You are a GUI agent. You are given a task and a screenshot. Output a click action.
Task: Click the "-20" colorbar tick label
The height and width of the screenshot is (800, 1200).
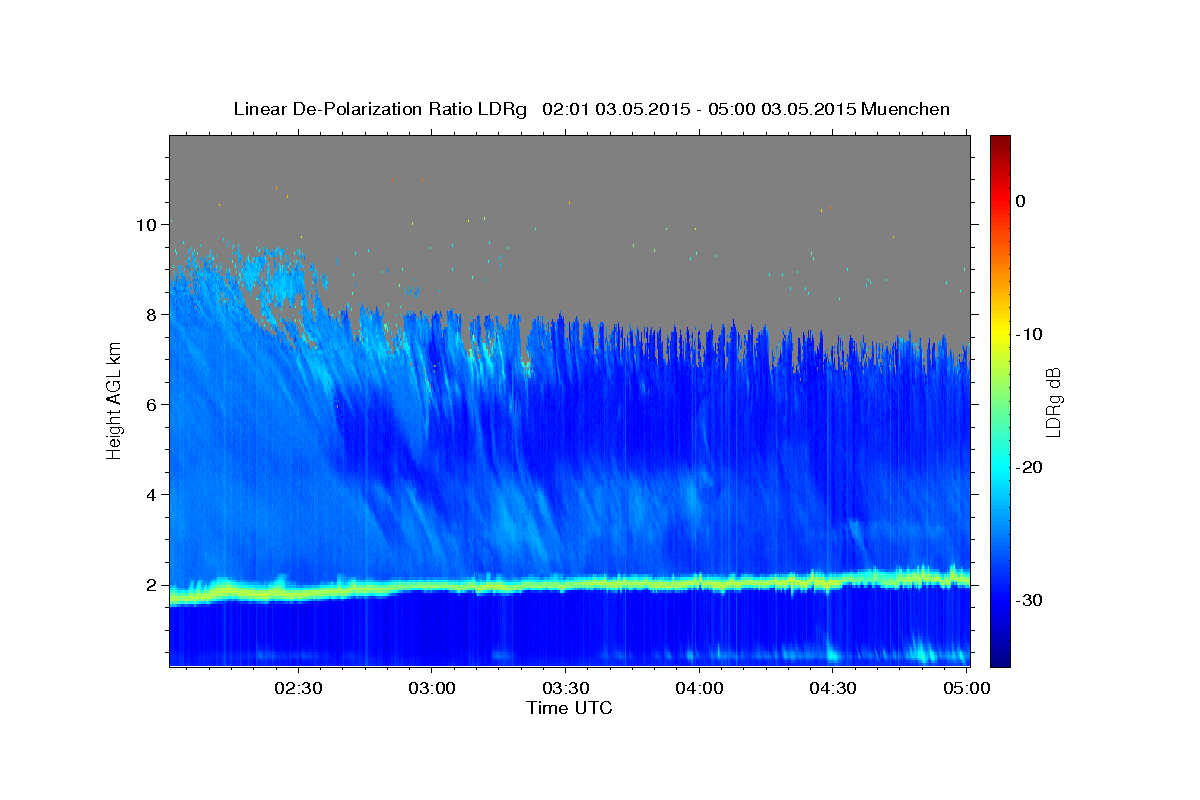click(x=1028, y=467)
